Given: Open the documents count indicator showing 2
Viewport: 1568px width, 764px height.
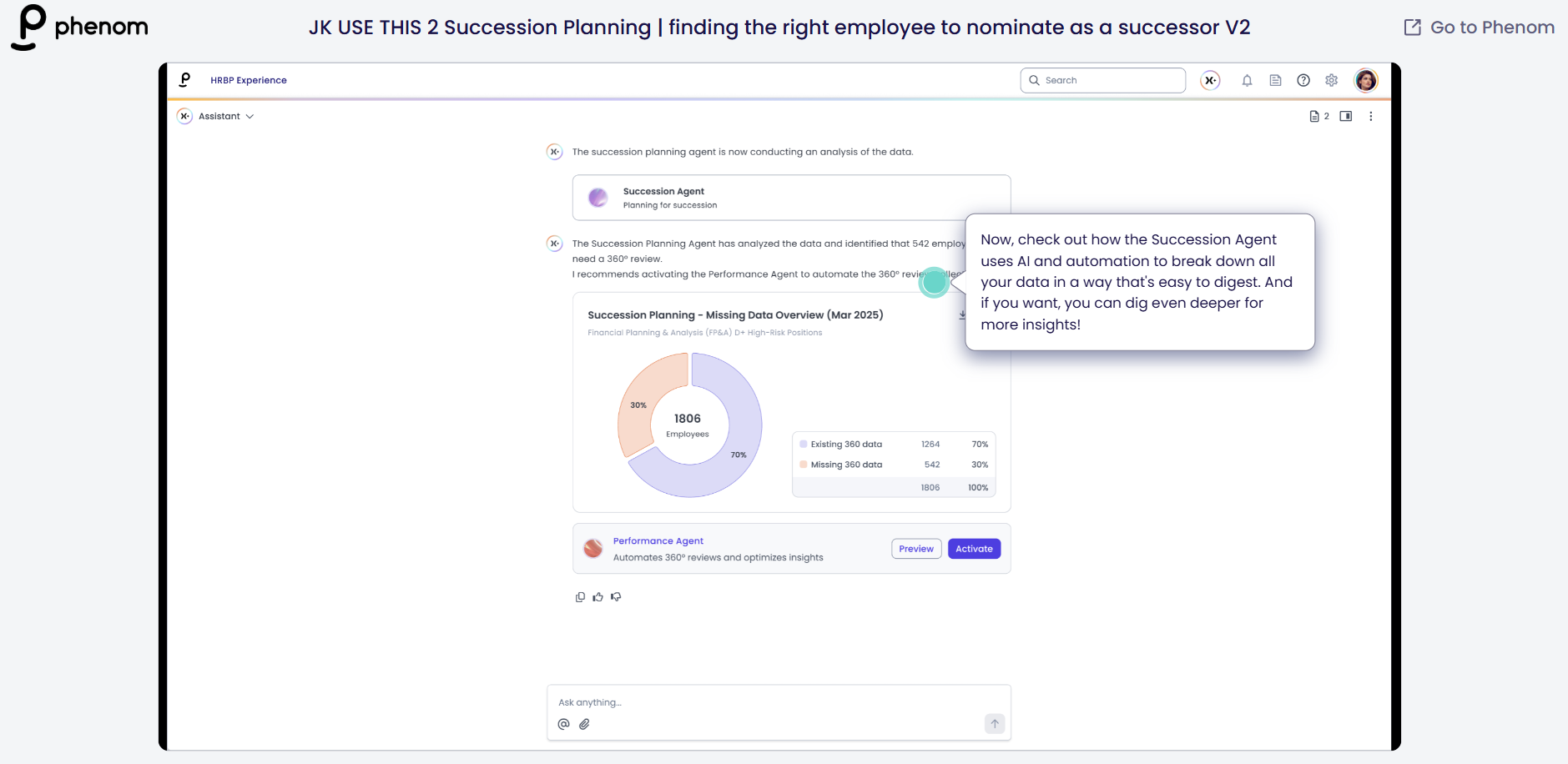Looking at the screenshot, I should (1318, 117).
